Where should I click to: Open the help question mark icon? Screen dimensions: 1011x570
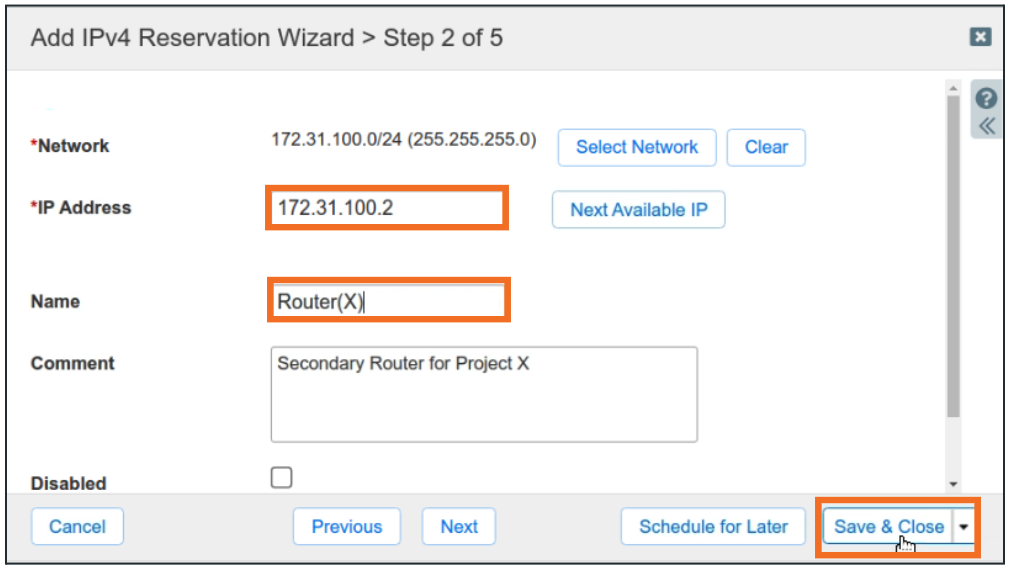(x=986, y=99)
